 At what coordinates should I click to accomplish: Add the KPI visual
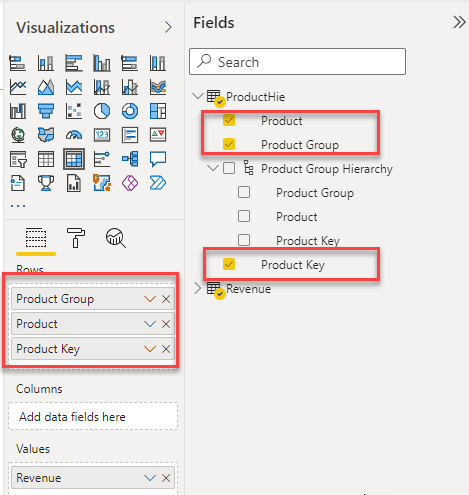158,135
